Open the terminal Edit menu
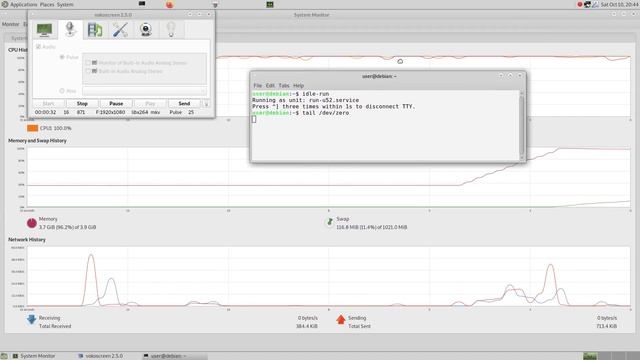Viewport: 640px width, 360px height. coord(270,85)
